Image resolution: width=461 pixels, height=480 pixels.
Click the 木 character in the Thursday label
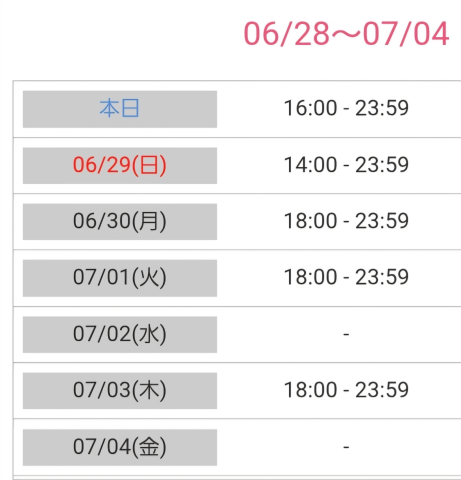pyautogui.click(x=149, y=391)
